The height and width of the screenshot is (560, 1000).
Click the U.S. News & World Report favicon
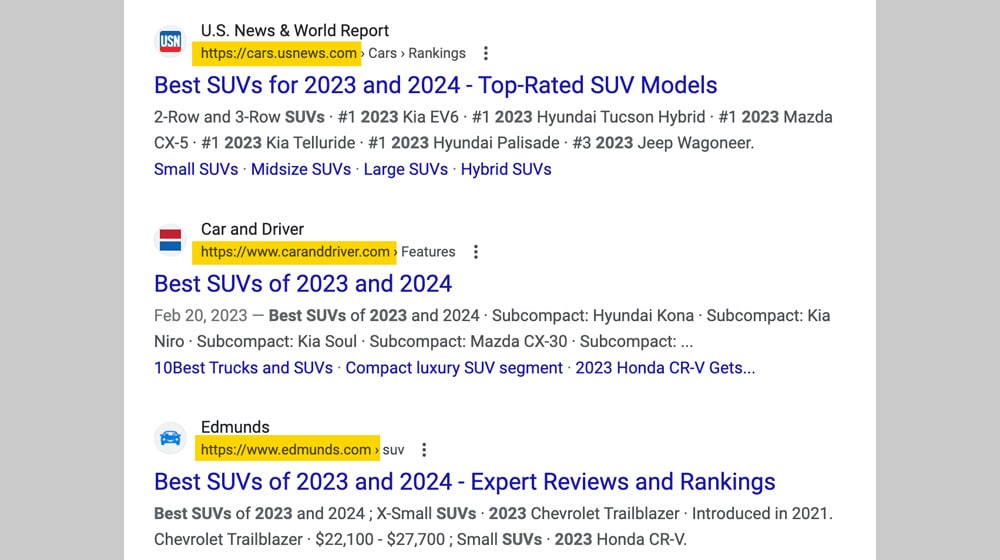coord(171,41)
